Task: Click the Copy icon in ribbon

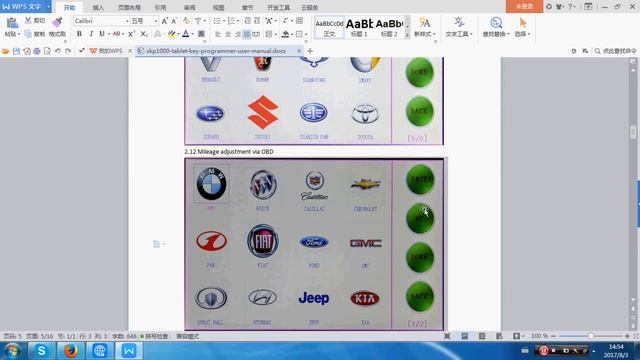Action: click(28, 34)
